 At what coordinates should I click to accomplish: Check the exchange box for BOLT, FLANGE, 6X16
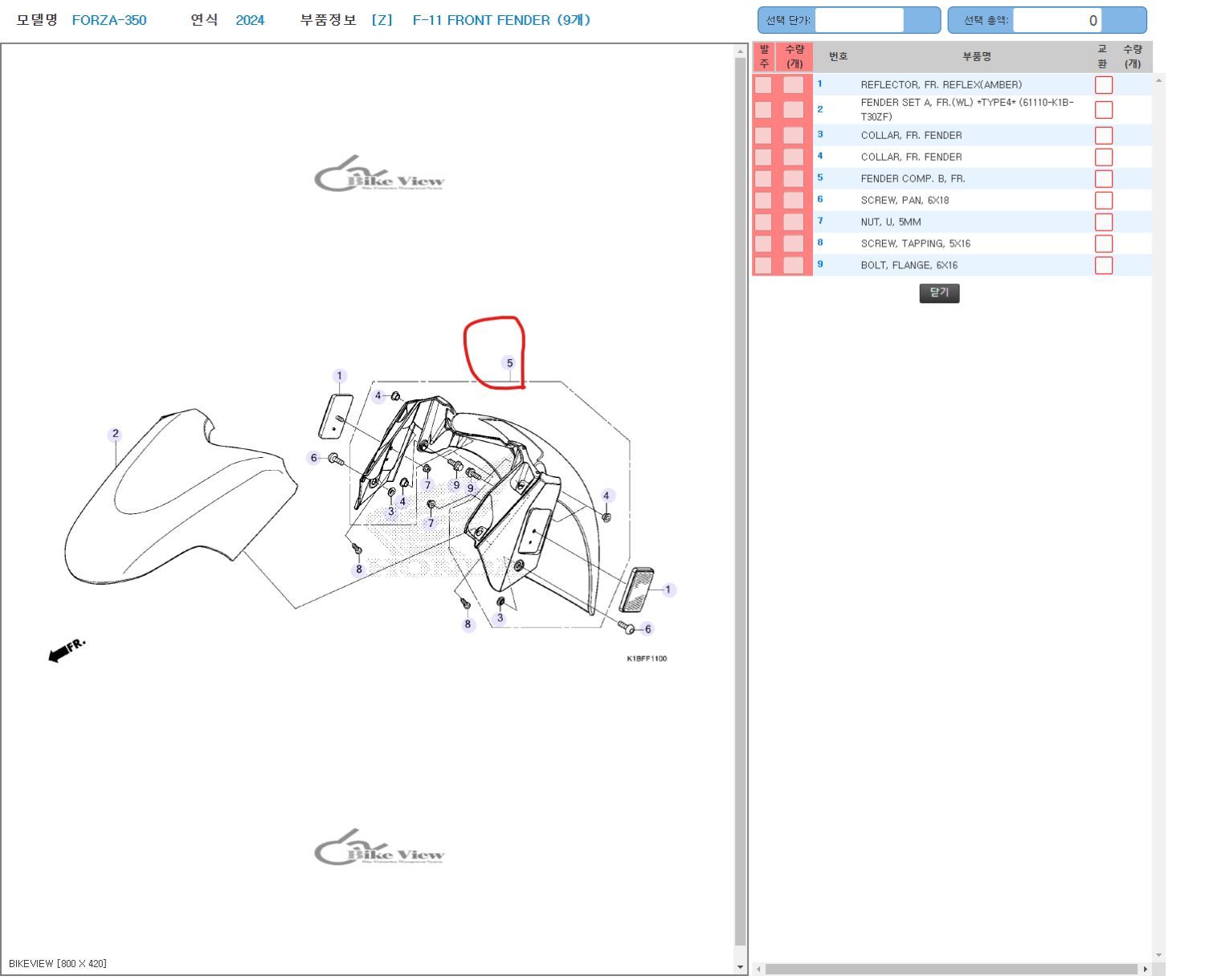[x=1104, y=265]
